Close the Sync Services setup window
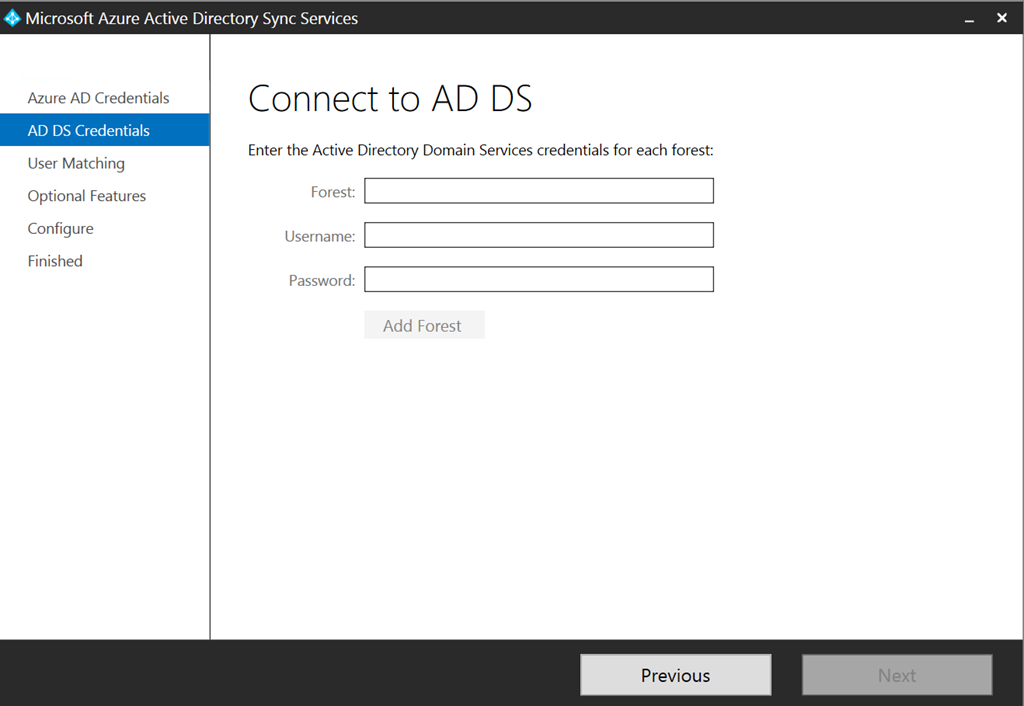Screen dimensions: 1024x706 pos(1001,18)
